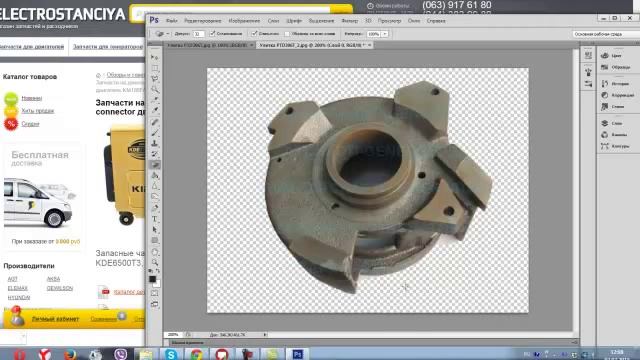The height and width of the screenshot is (360, 640).
Task: Select the Zoom tool in toolbox
Action: point(155,262)
